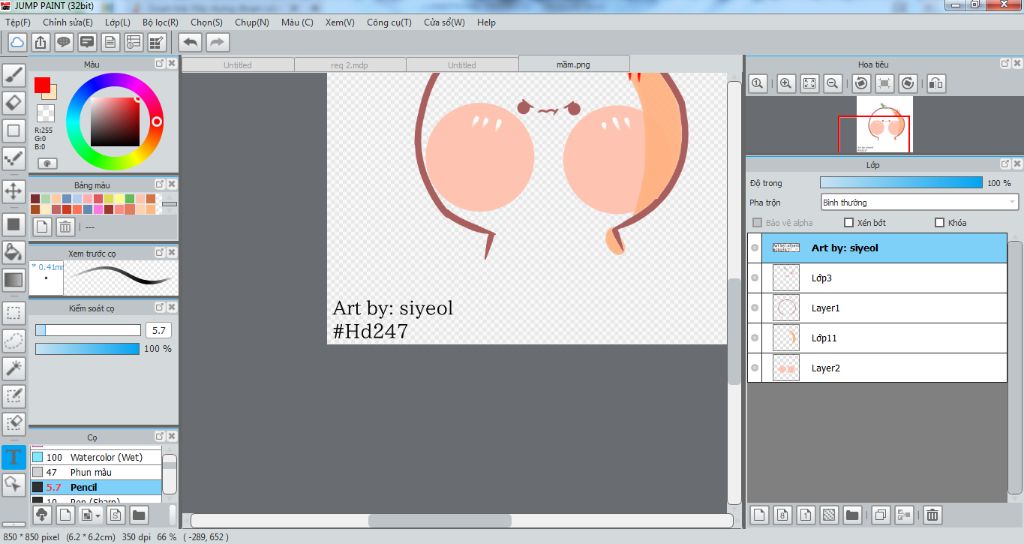The image size is (1024, 544).
Task: Switch to the req 2.mdp tab
Action: point(350,65)
